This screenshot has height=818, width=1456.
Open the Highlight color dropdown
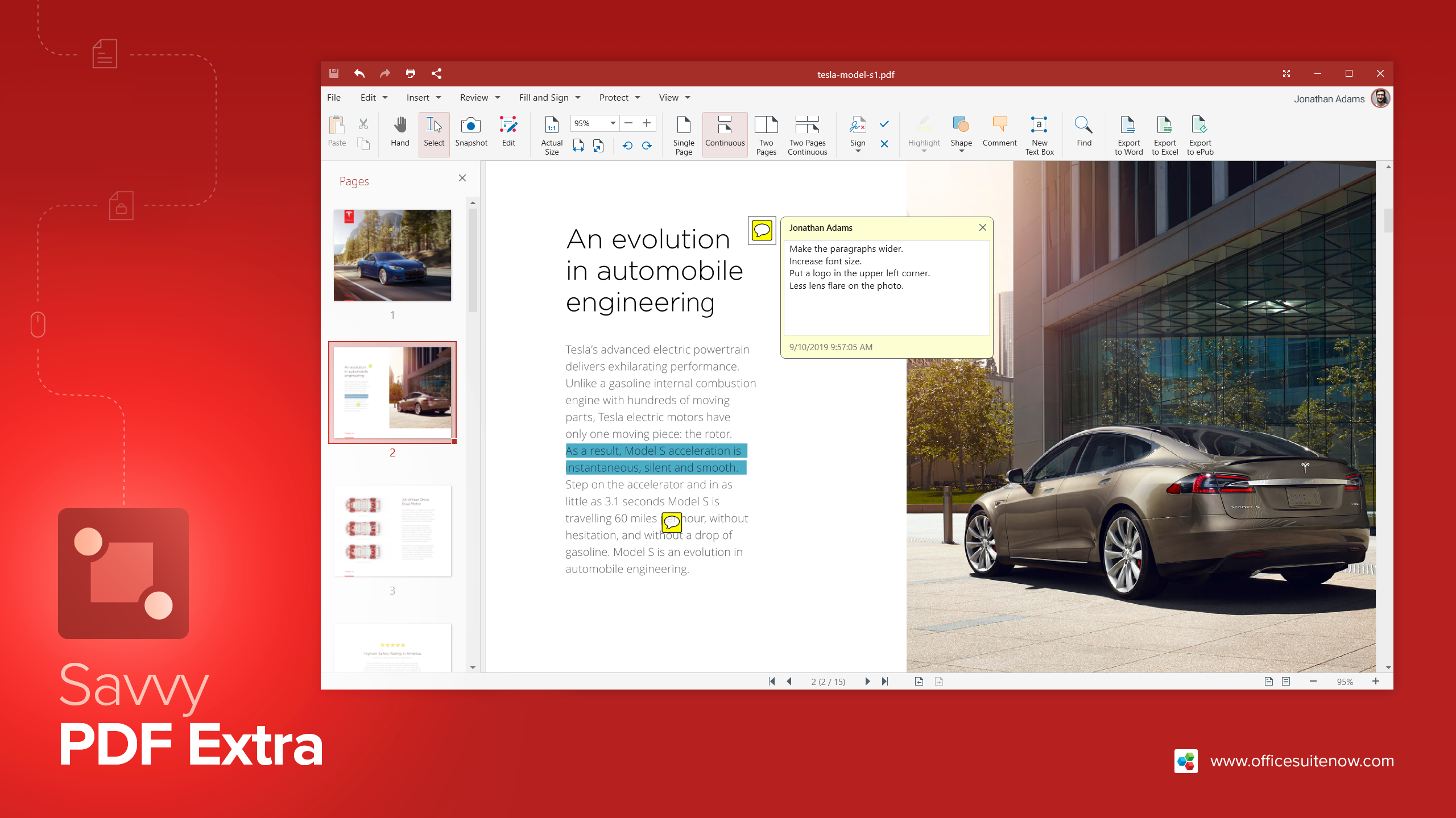pos(924,151)
